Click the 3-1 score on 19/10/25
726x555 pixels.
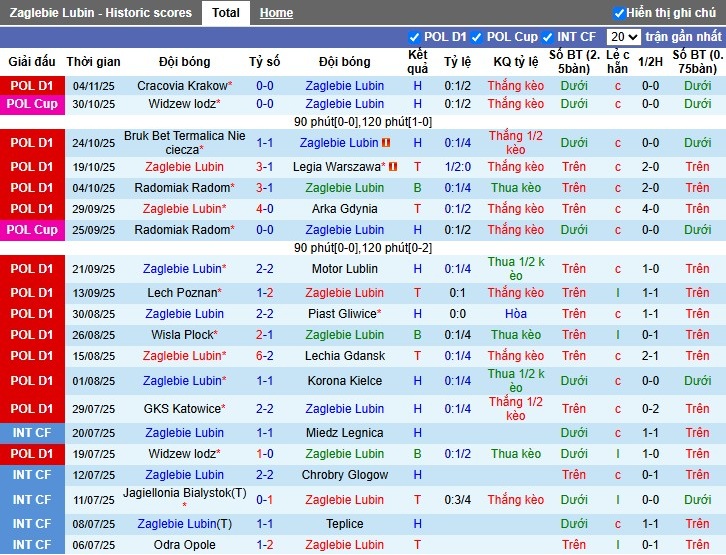click(264, 167)
